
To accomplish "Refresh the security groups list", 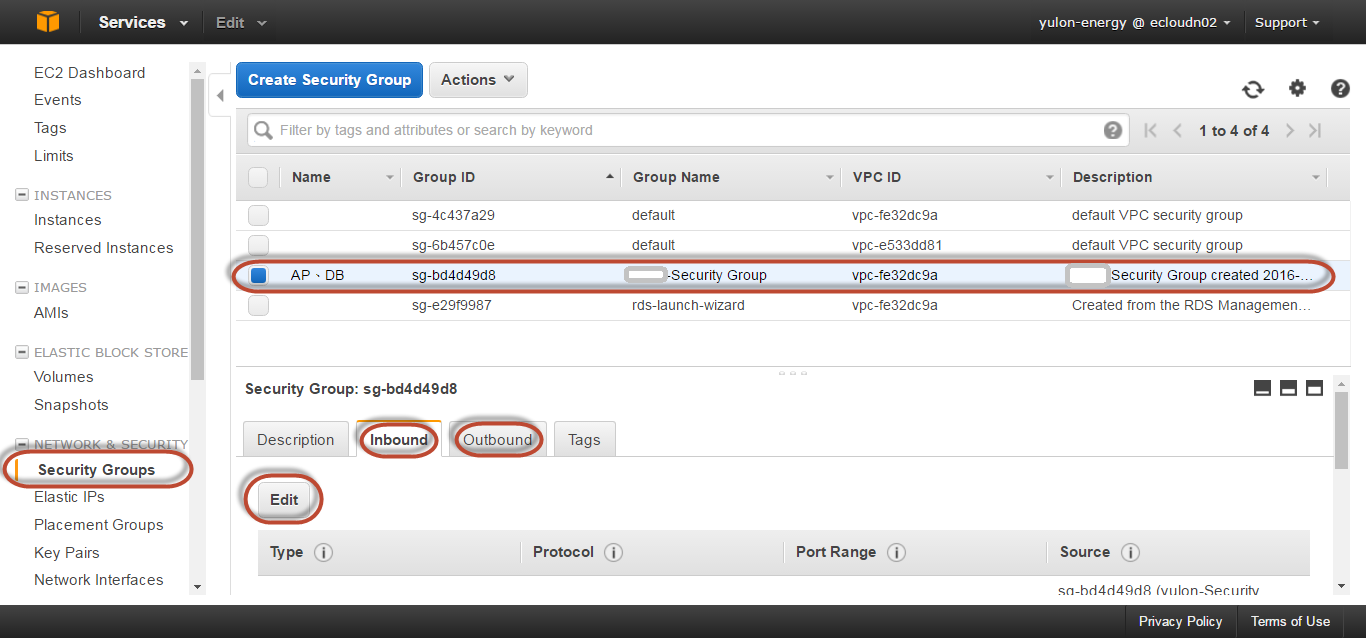I will pyautogui.click(x=1253, y=89).
